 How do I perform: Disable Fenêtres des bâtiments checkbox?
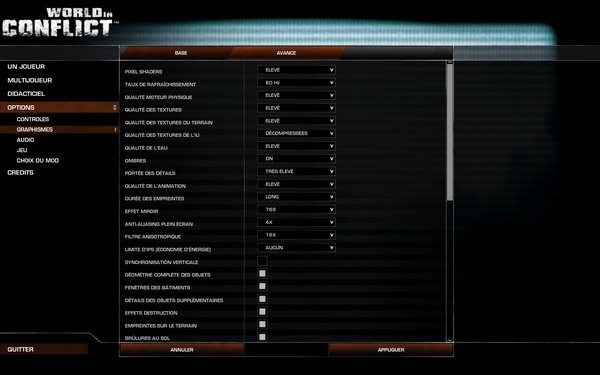(x=262, y=286)
